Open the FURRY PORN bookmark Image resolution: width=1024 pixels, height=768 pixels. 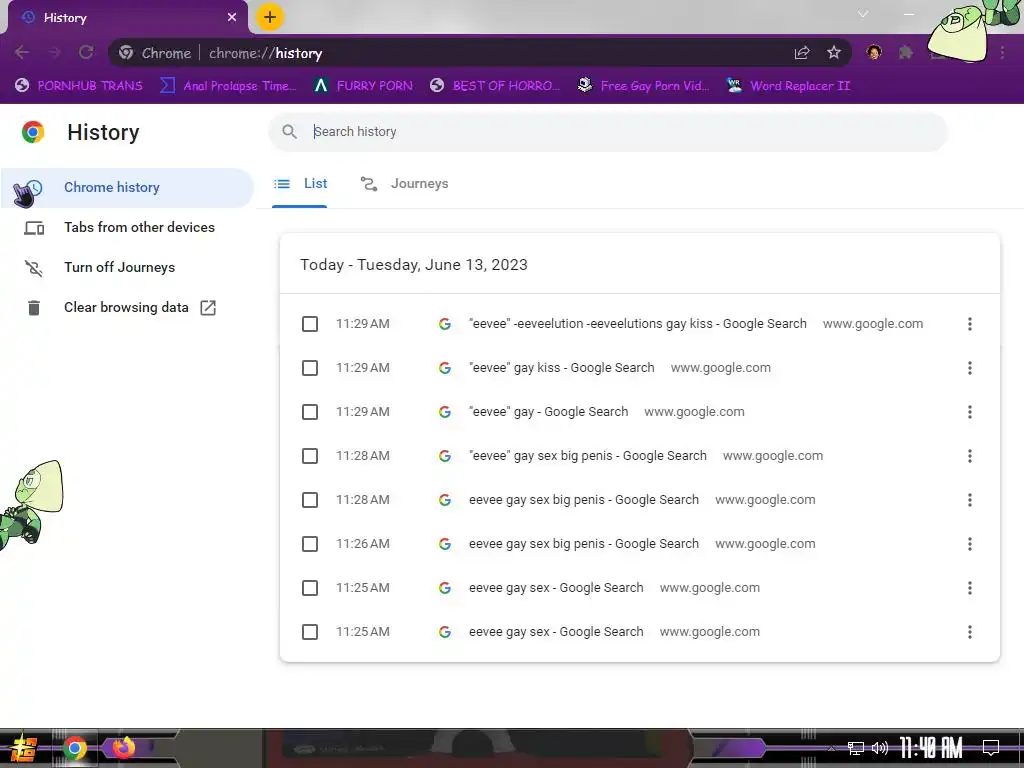coord(363,86)
